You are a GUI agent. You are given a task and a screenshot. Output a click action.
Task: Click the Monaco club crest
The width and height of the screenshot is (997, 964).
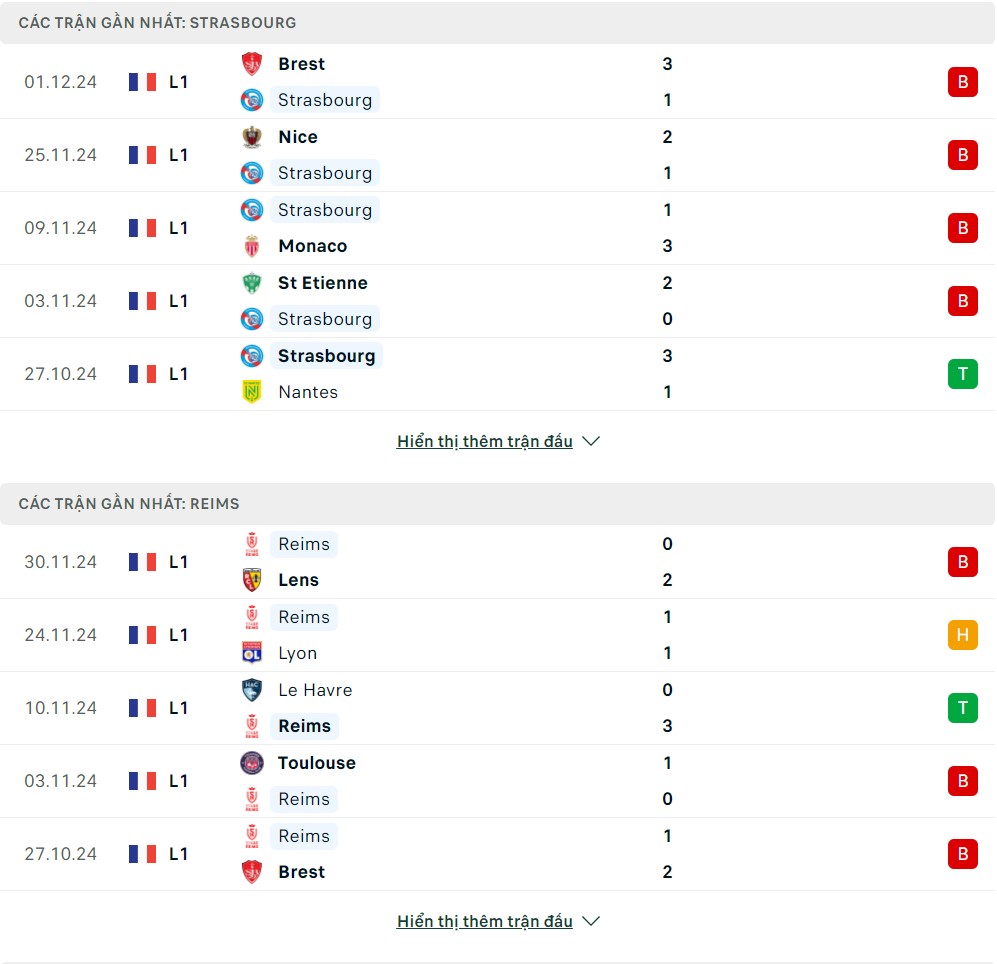click(x=252, y=246)
